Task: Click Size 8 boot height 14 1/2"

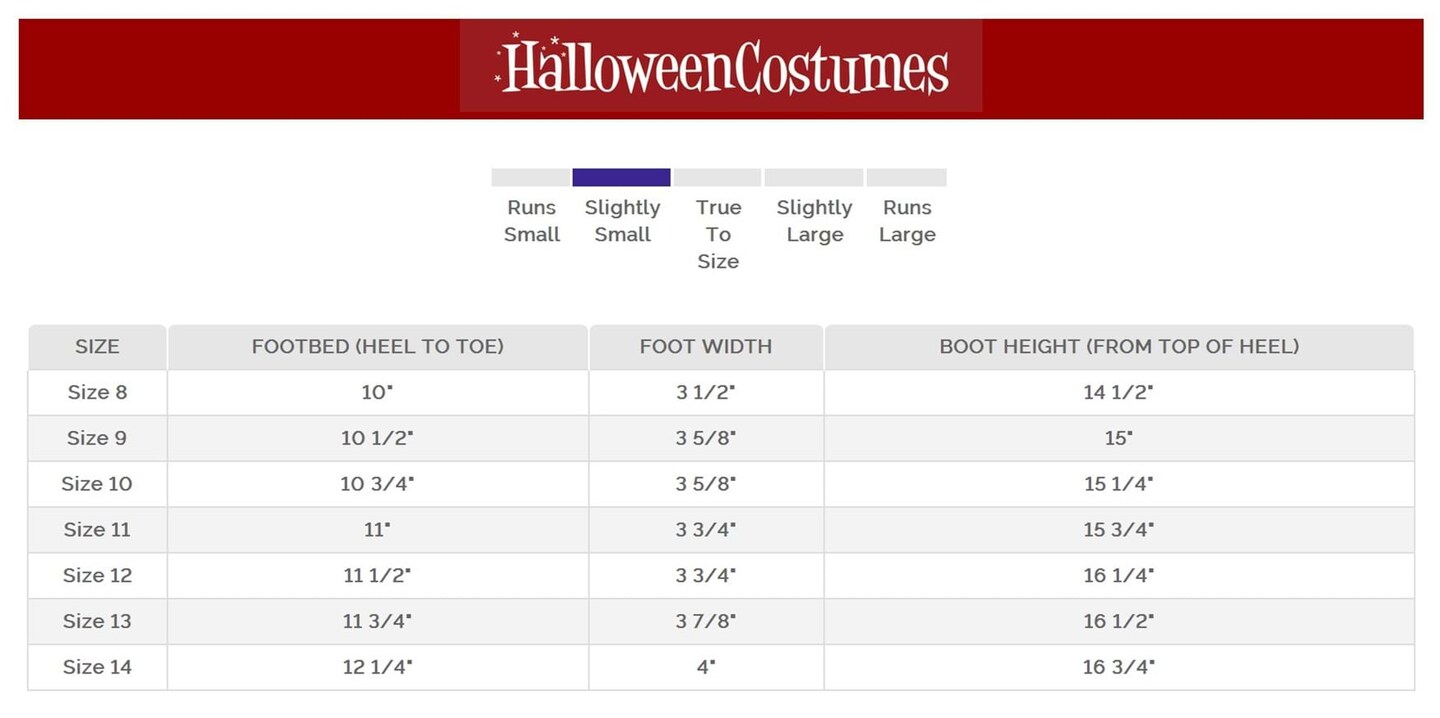Action: click(1118, 392)
